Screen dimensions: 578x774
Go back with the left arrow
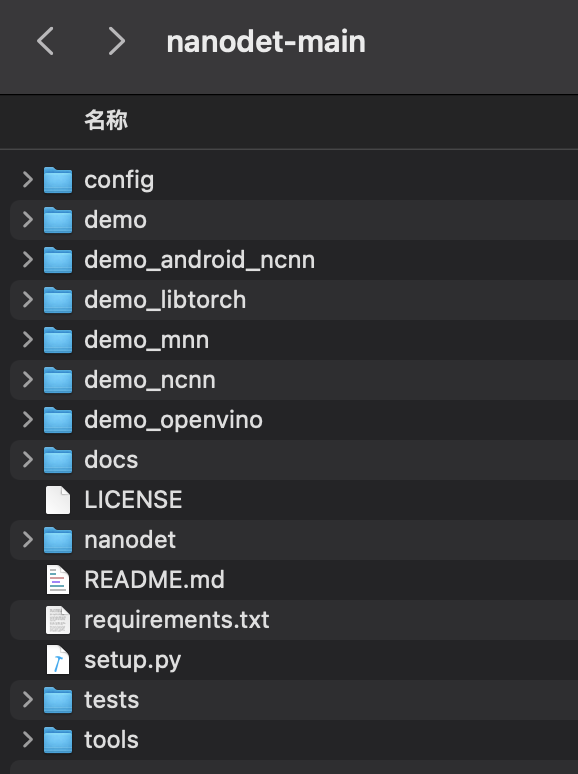[x=45, y=41]
